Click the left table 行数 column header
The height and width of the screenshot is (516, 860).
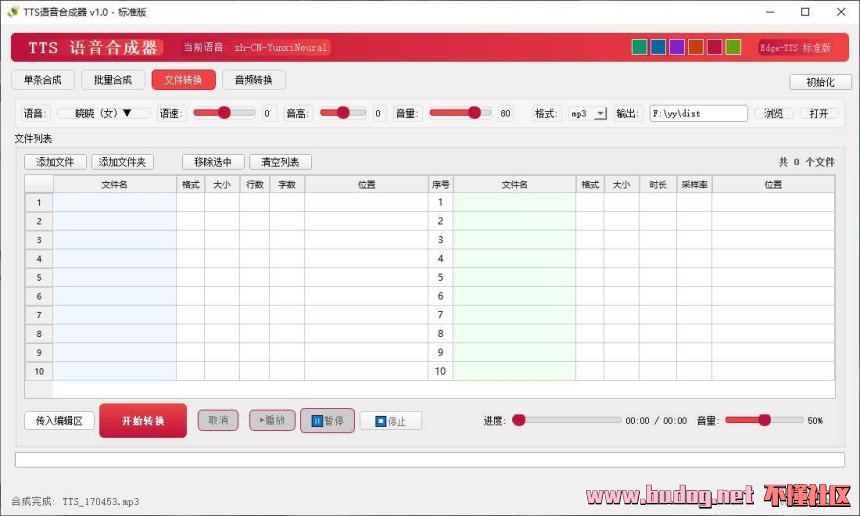point(254,185)
